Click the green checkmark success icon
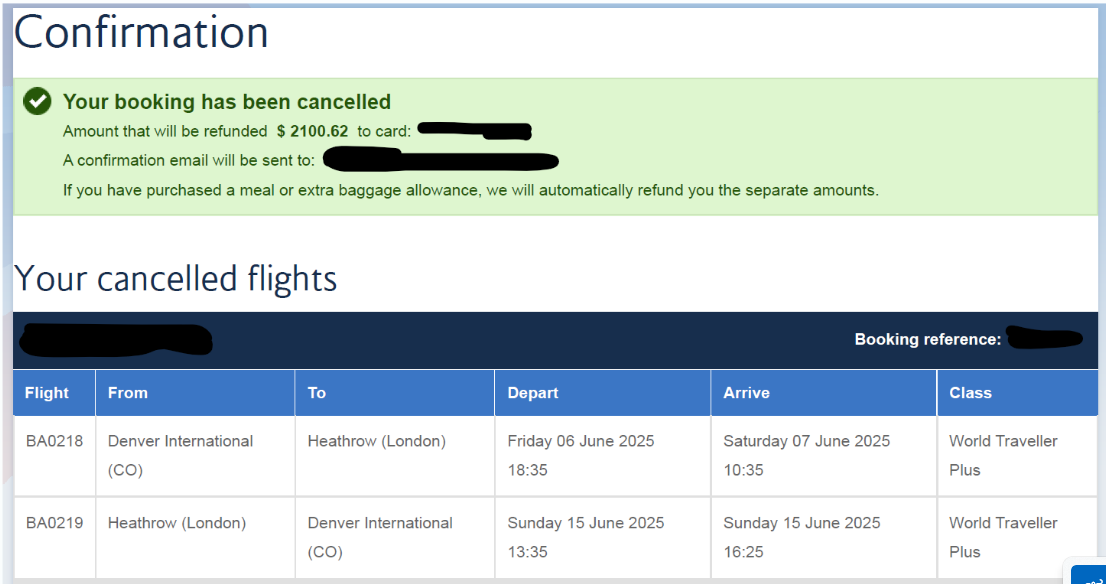This screenshot has width=1106, height=584. (x=37, y=101)
